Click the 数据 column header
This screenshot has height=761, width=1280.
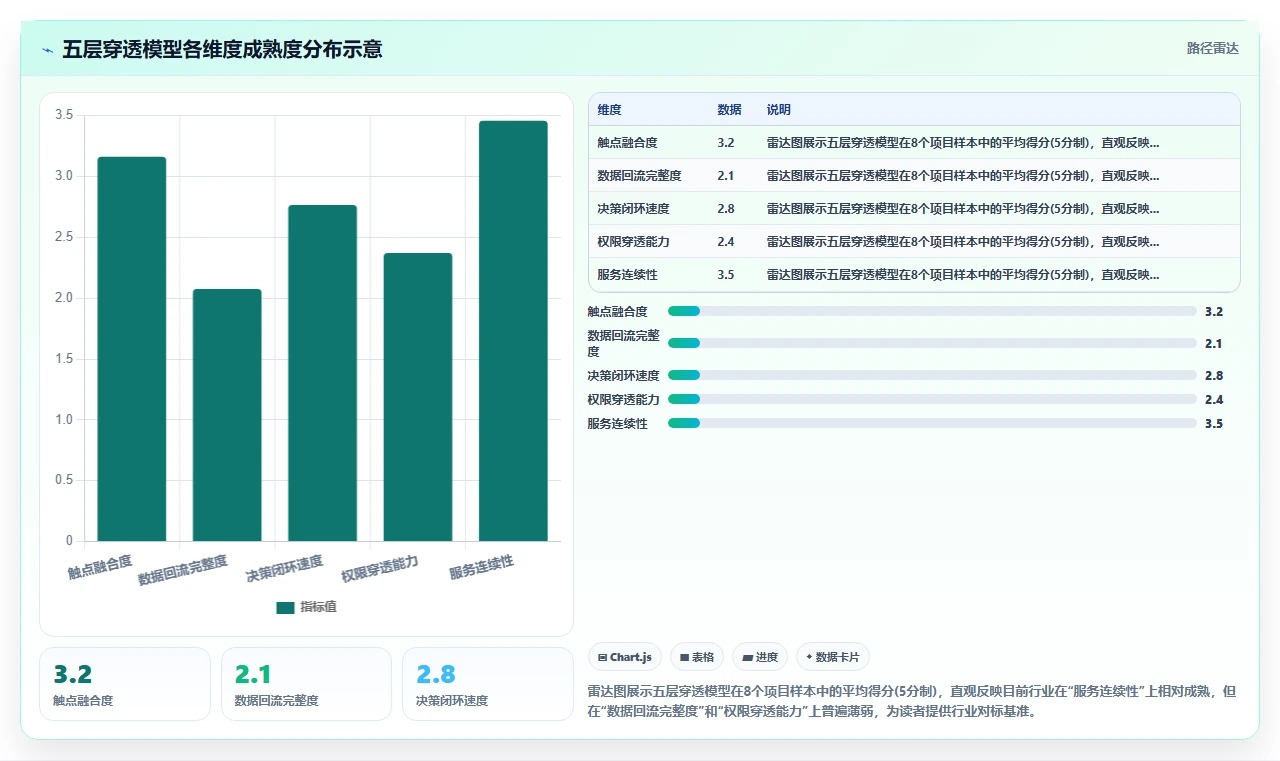point(729,110)
